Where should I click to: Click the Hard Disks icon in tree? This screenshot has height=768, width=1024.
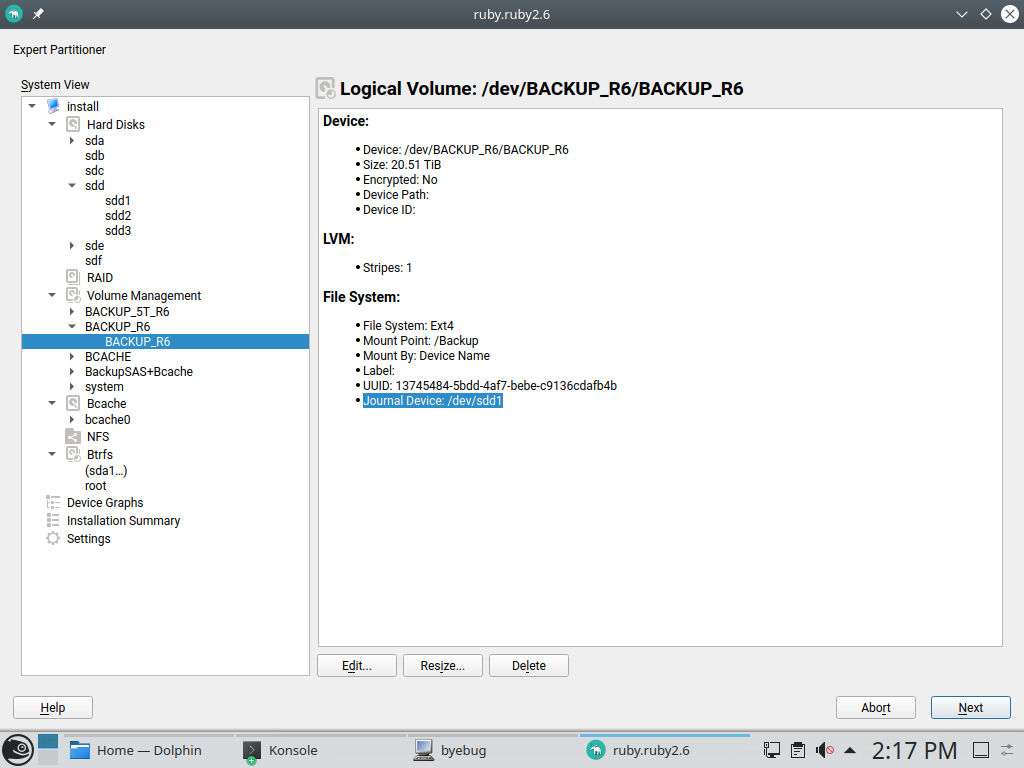tap(73, 125)
